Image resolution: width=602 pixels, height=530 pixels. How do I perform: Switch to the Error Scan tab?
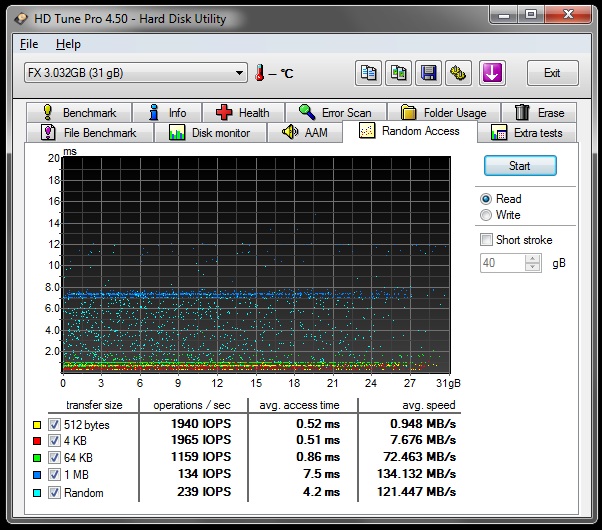334,113
